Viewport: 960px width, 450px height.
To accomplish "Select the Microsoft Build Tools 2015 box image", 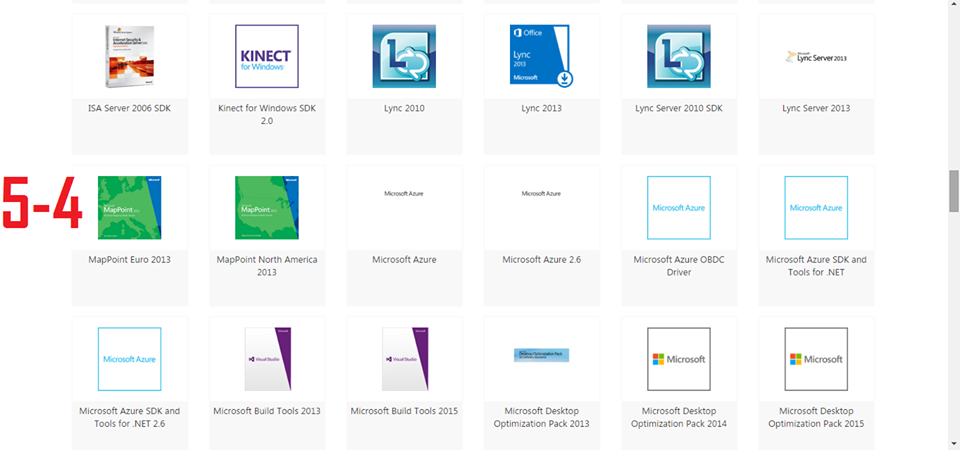I will [x=405, y=359].
